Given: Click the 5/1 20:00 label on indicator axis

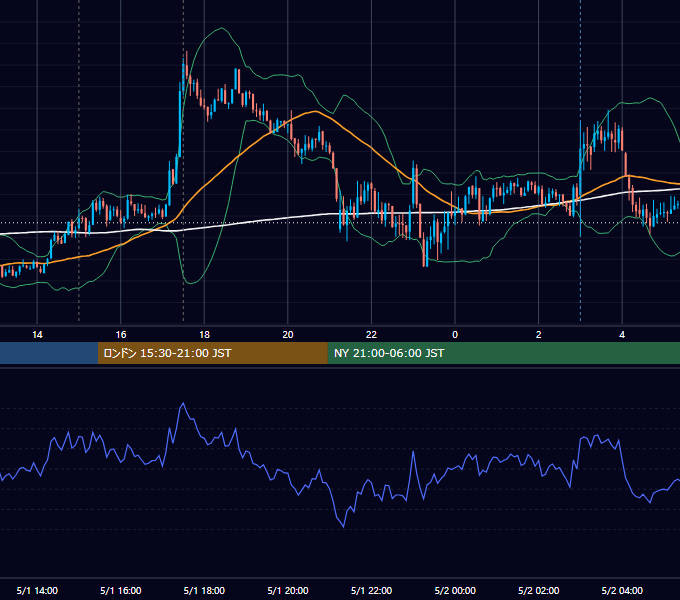Looking at the screenshot, I should [288, 590].
